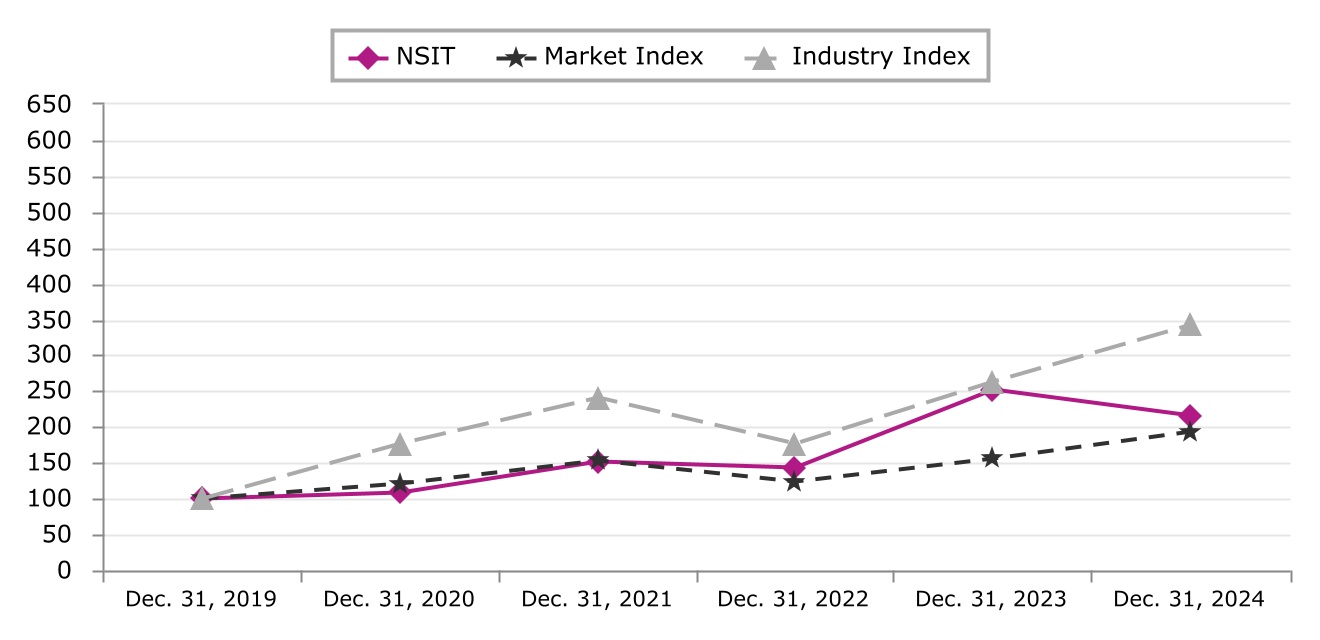
Task: Click the Industry Index triangle at Dec. 31, 2024
Action: click(x=1190, y=325)
